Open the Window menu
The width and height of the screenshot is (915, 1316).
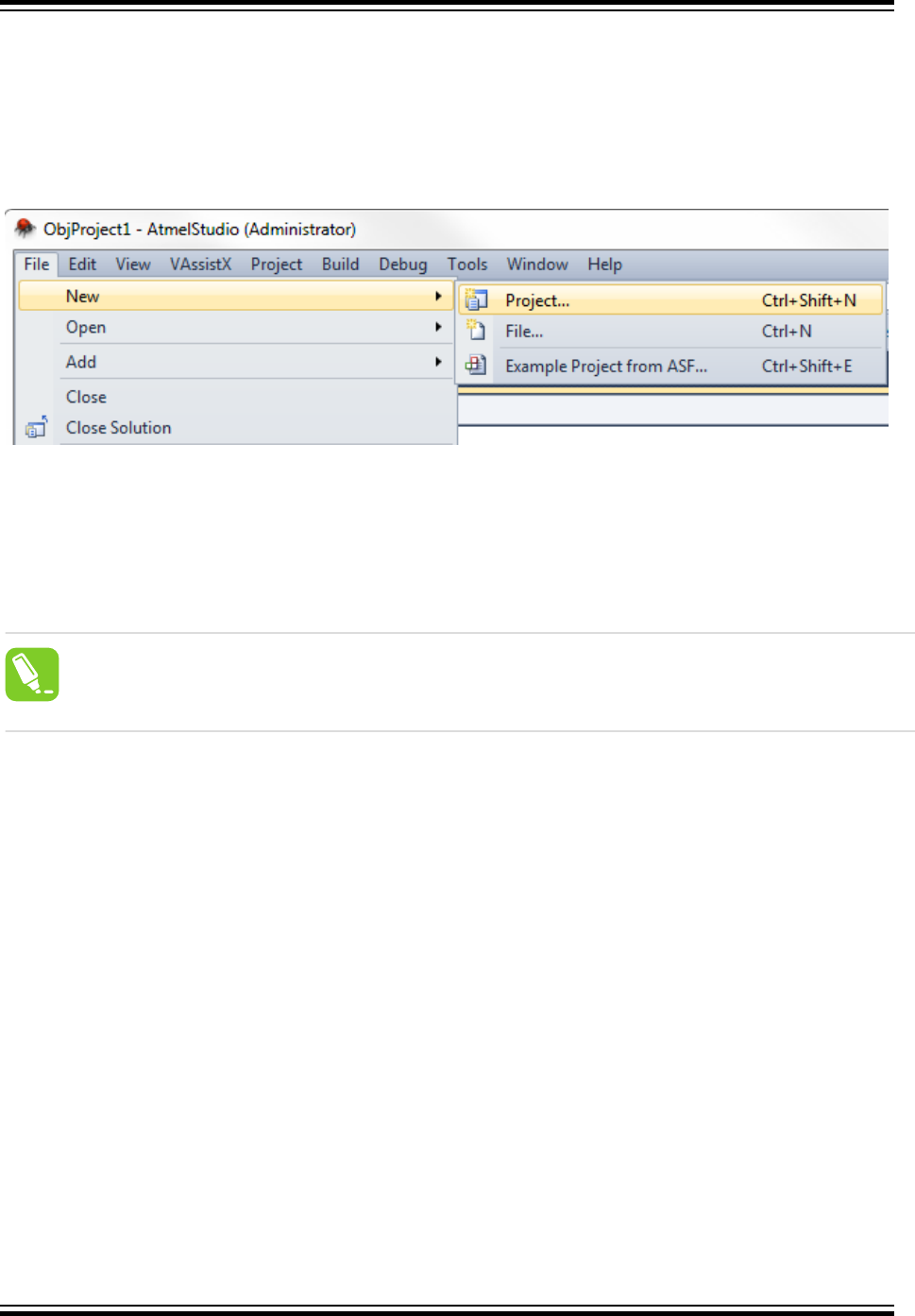pyautogui.click(x=537, y=265)
